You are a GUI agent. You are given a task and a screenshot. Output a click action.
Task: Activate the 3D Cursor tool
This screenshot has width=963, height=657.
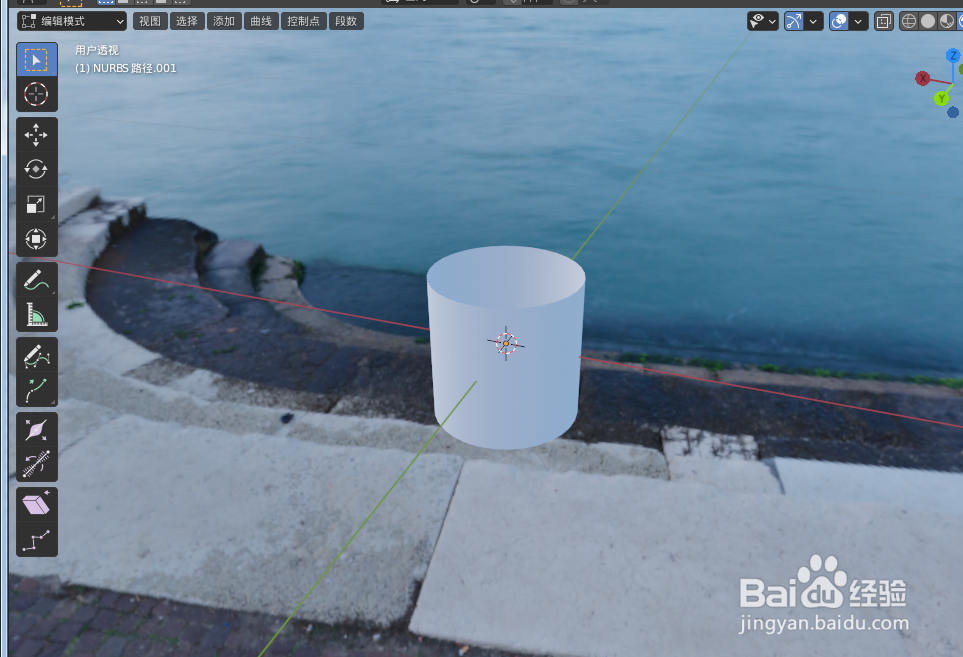36,94
